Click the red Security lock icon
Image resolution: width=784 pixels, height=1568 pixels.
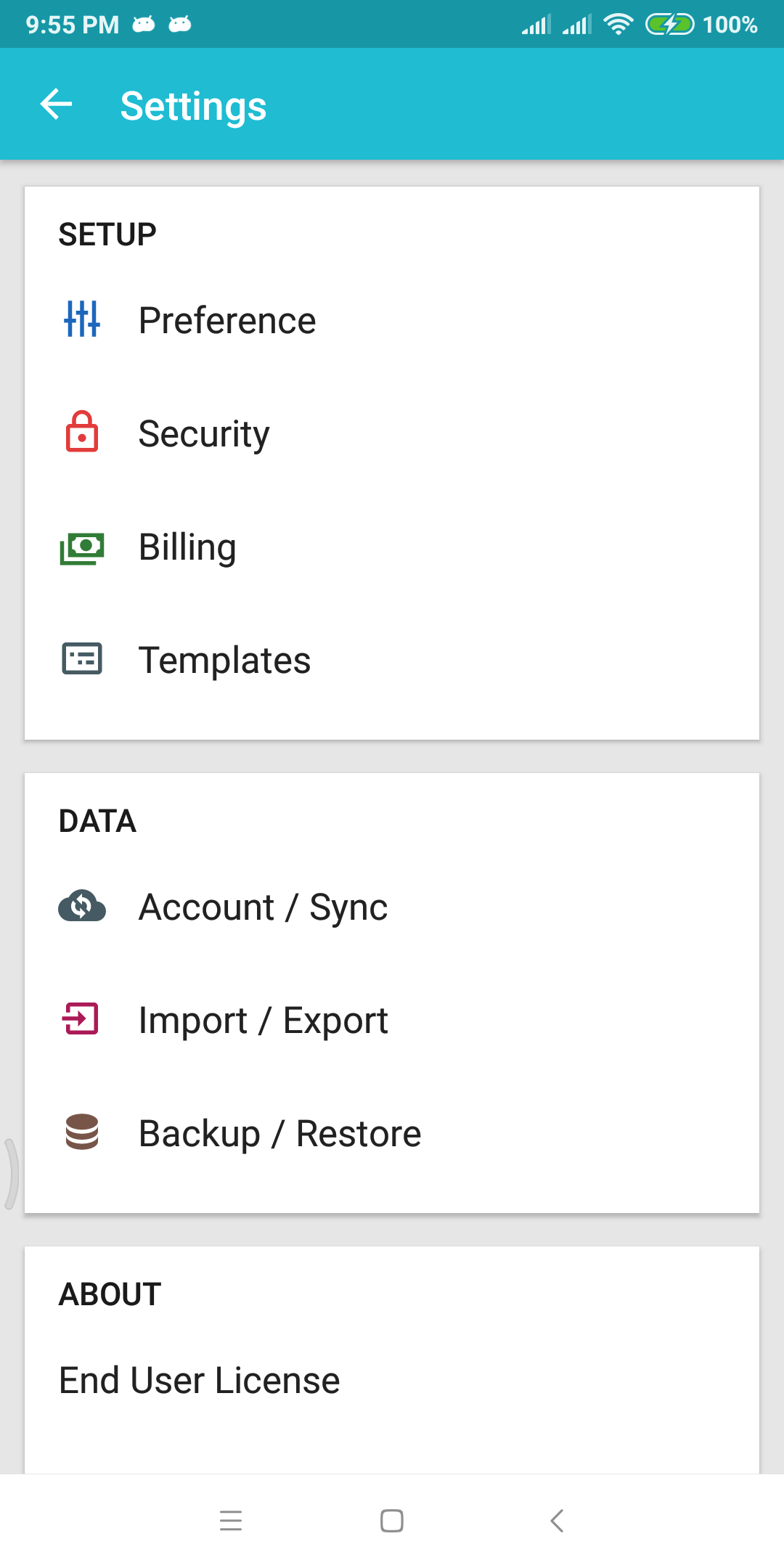click(82, 431)
